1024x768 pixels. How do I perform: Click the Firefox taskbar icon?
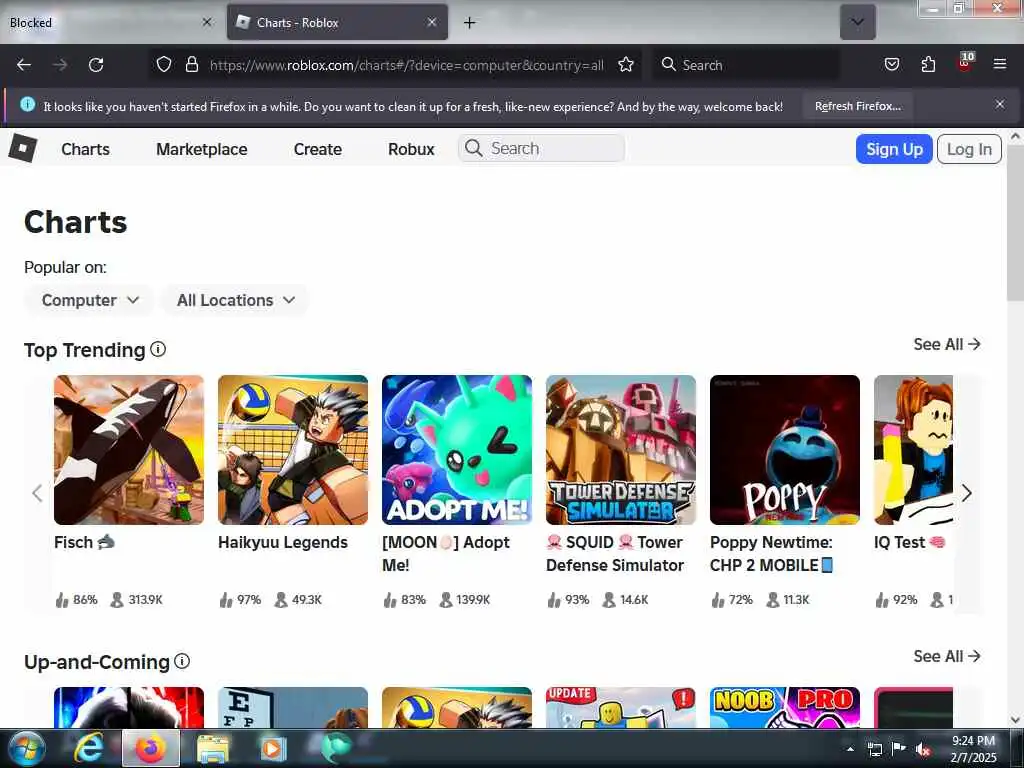pyautogui.click(x=151, y=748)
